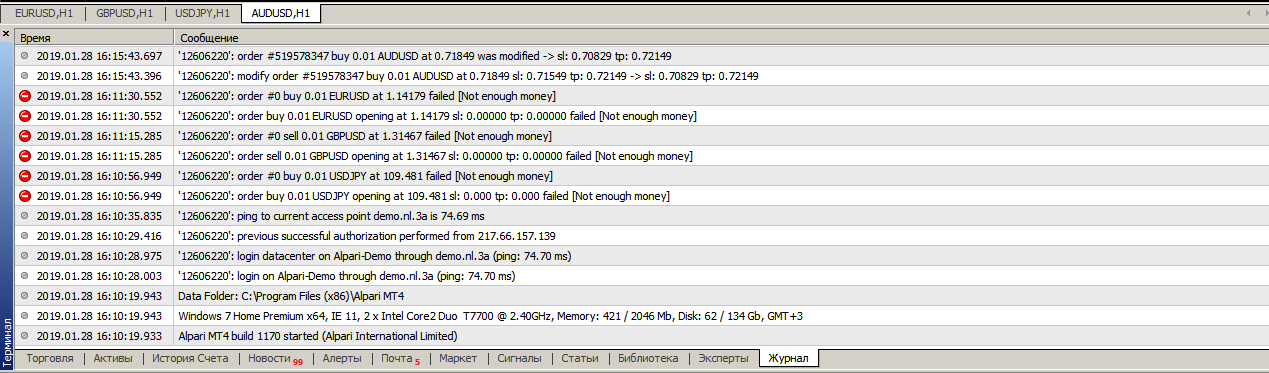Screen dimensions: 1269x373
Task: Open the Статьи tab
Action: pos(580,358)
